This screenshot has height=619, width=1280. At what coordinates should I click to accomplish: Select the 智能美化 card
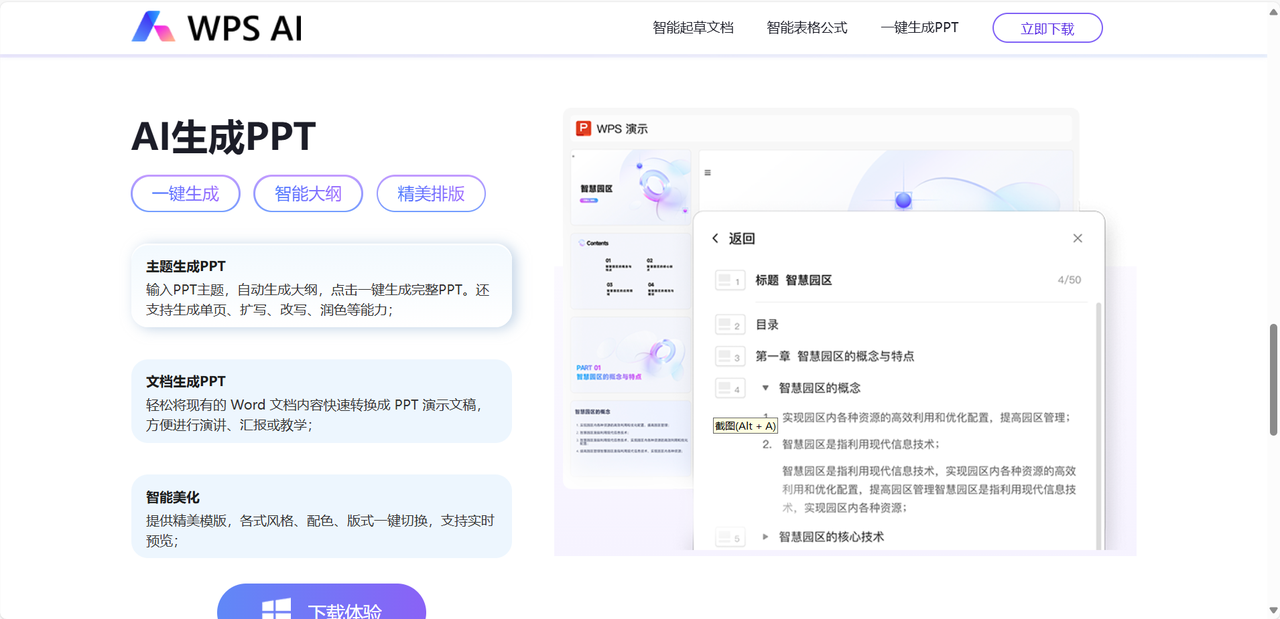[321, 516]
